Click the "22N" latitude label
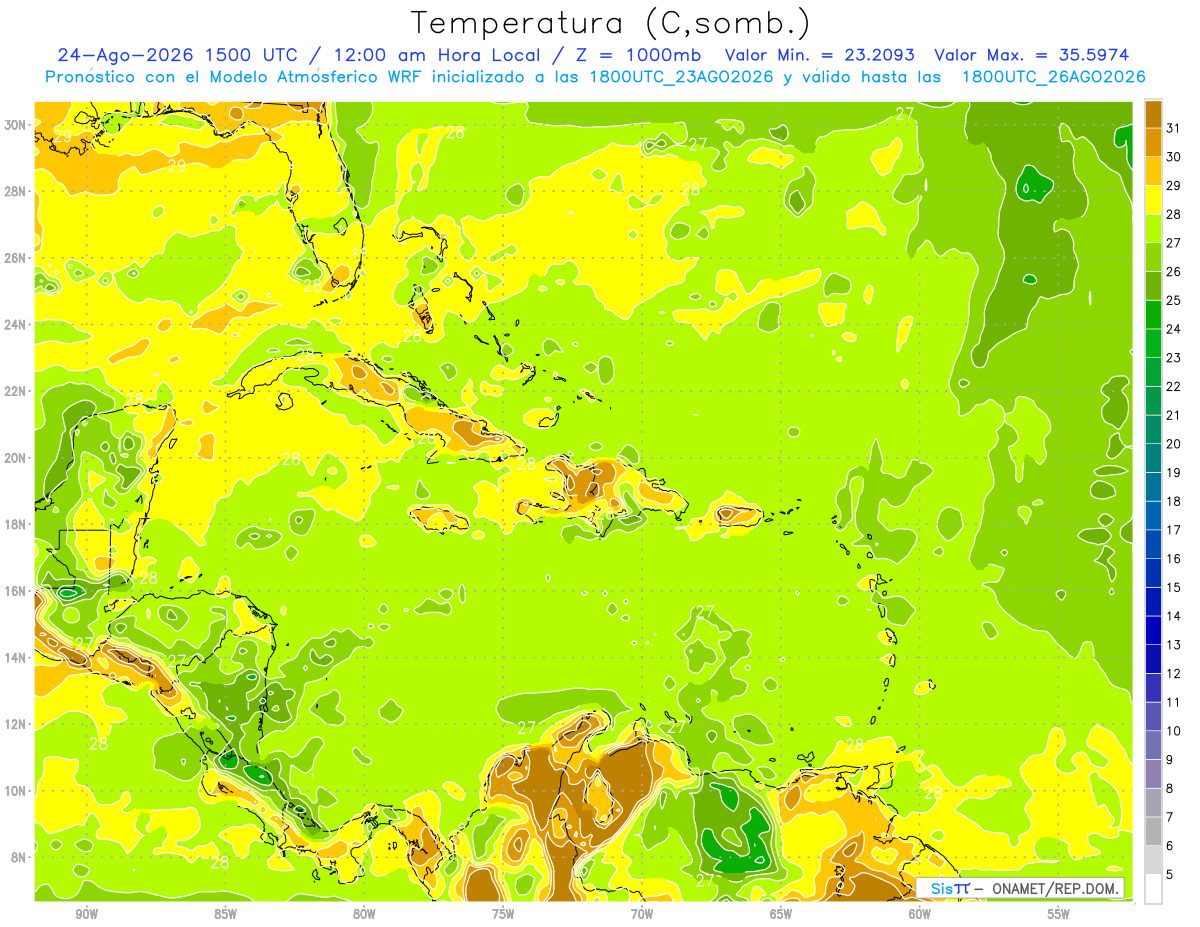This screenshot has height=927, width=1200. click(15, 391)
